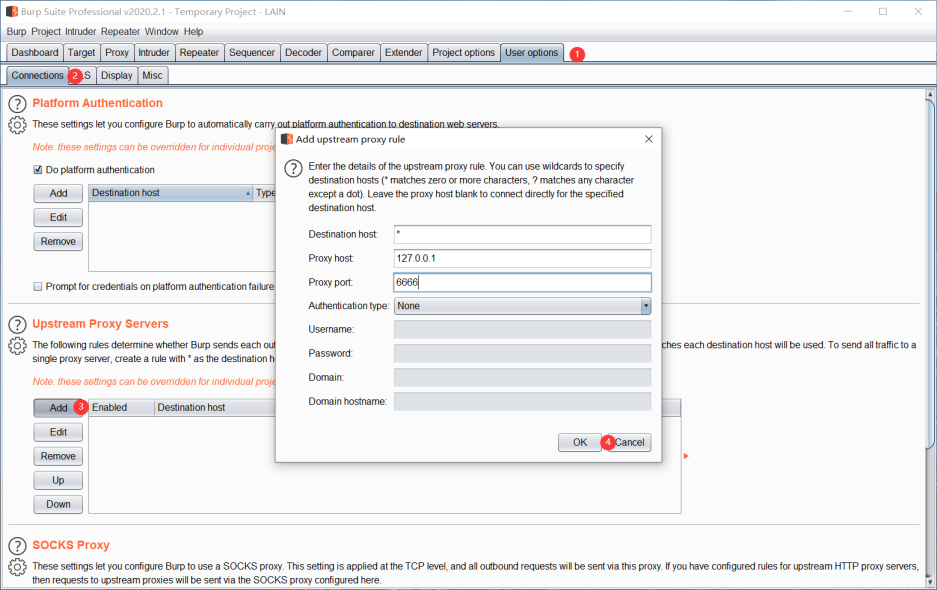Select the Misc sub-tab
The width and height of the screenshot is (937, 590).
coord(152,75)
